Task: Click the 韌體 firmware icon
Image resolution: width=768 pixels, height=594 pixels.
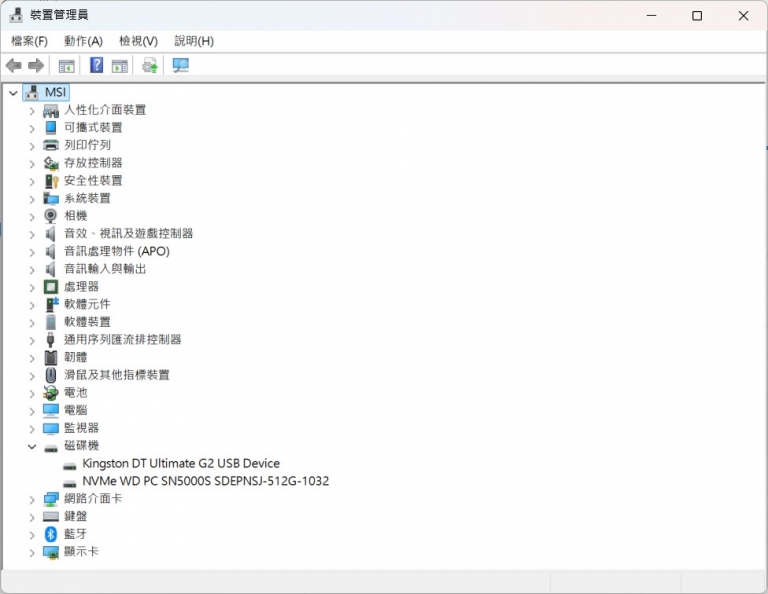Action: point(51,357)
